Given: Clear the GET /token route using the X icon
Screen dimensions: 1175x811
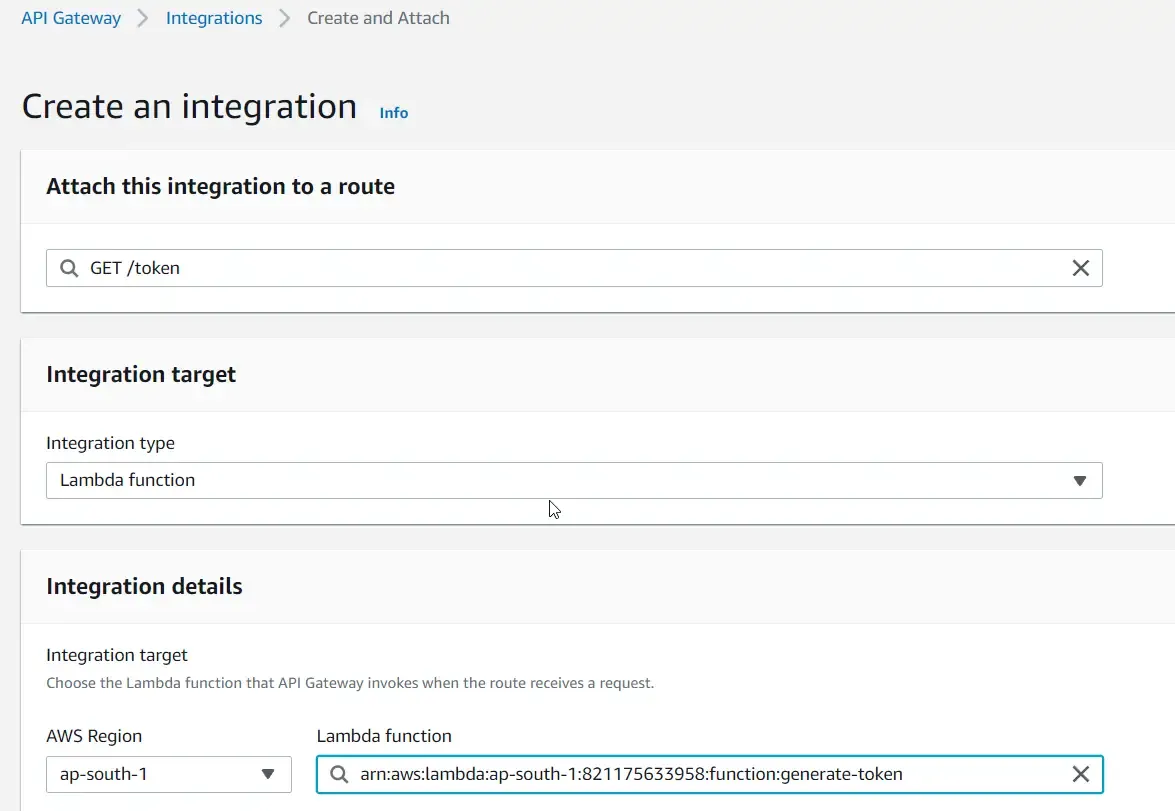Looking at the screenshot, I should tap(1080, 267).
